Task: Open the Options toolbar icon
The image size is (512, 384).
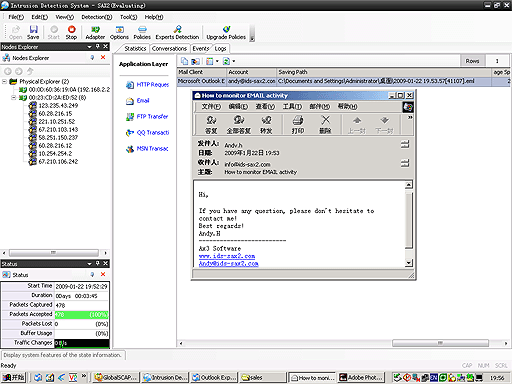Action: click(x=119, y=32)
